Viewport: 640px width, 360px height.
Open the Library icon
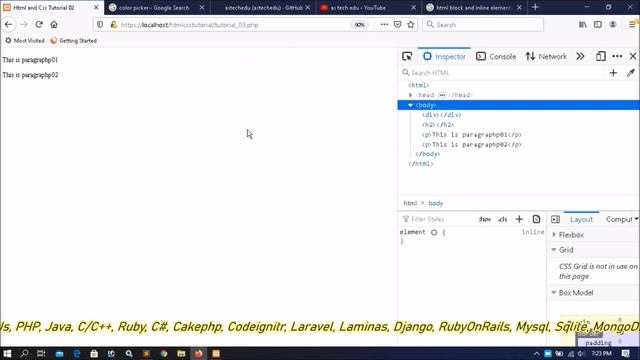click(582, 24)
